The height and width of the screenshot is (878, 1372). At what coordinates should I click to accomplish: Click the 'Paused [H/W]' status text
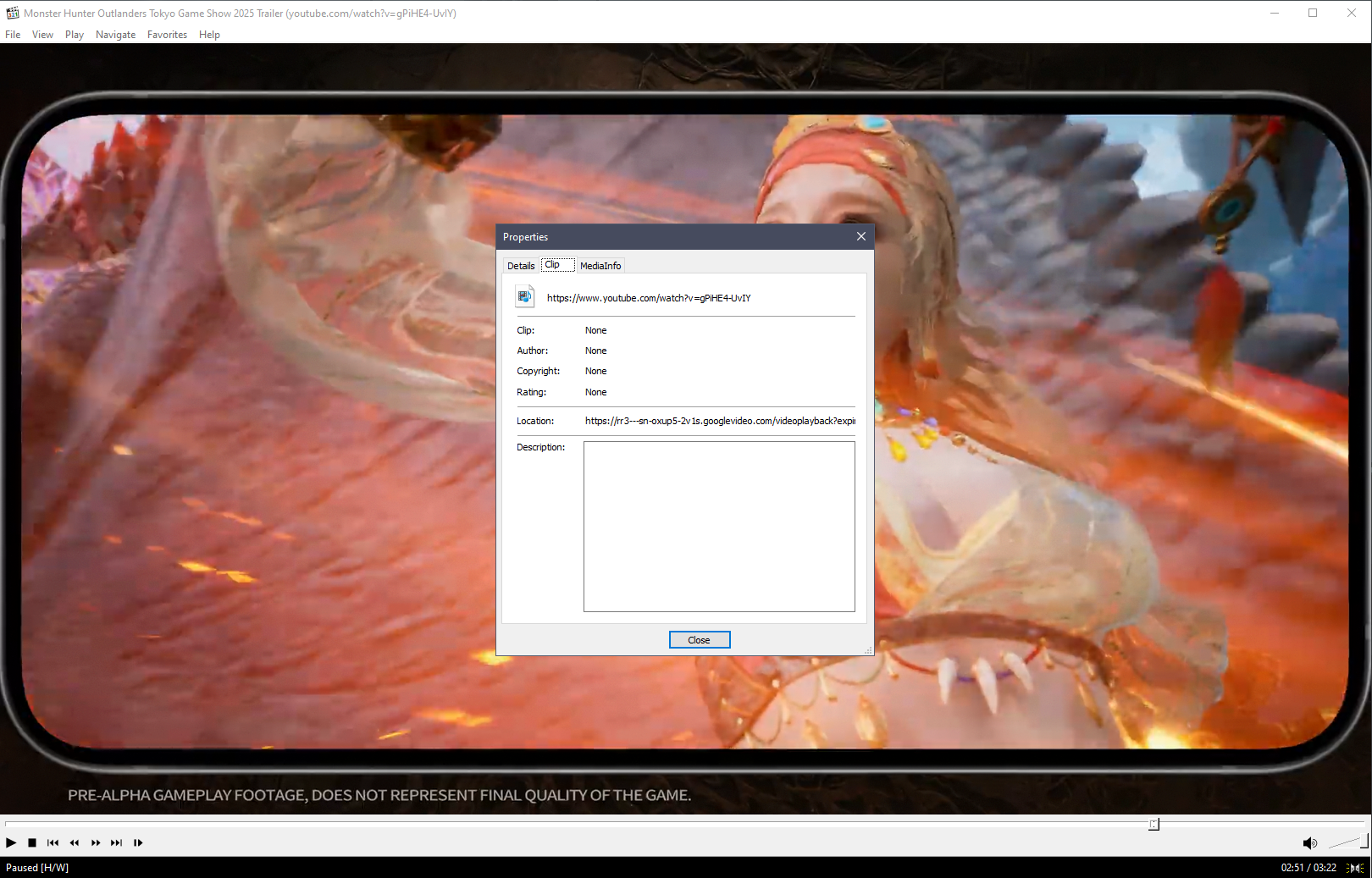37,868
